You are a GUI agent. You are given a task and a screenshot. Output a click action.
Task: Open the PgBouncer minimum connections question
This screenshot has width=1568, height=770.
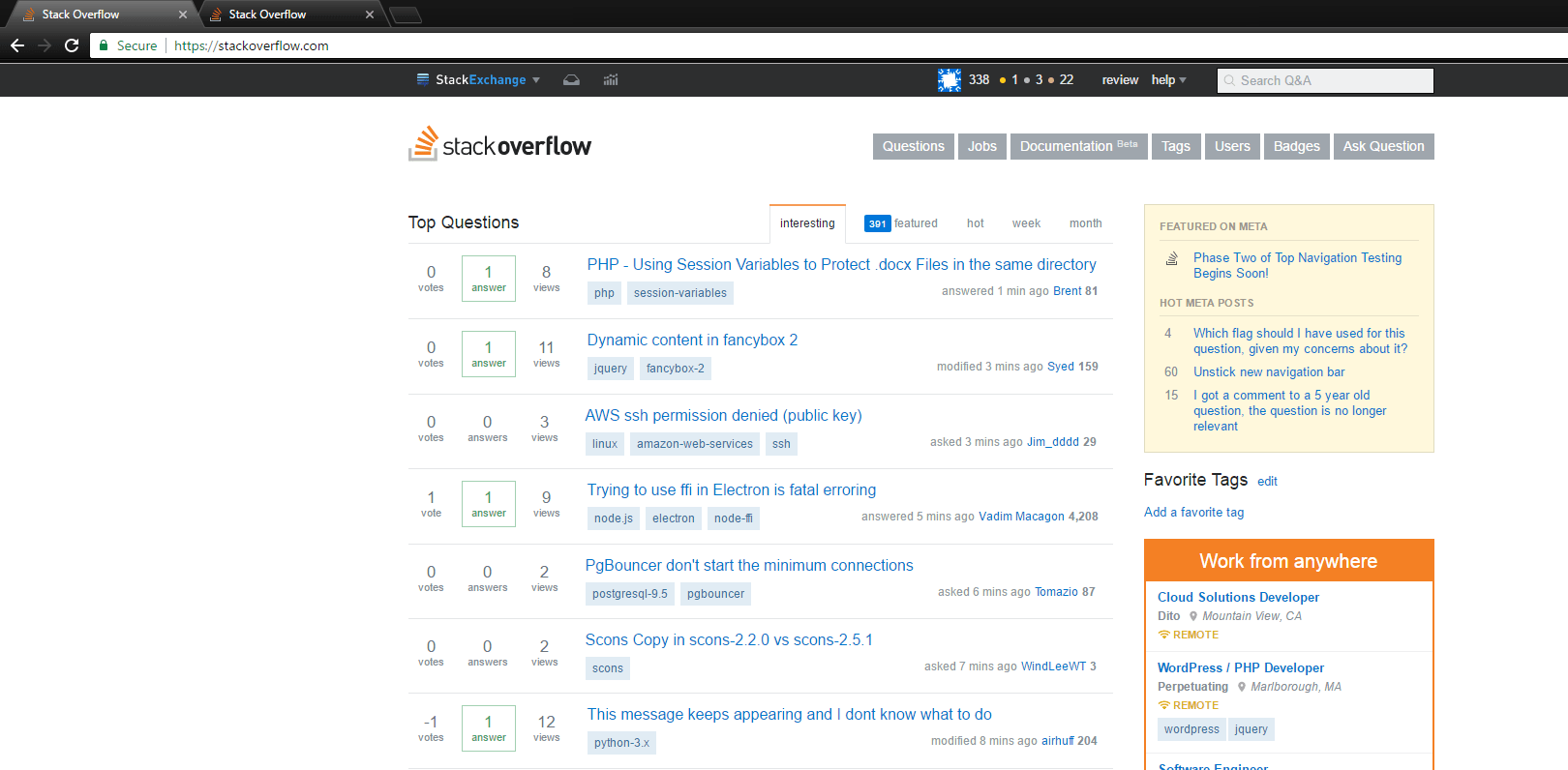pyautogui.click(x=749, y=565)
